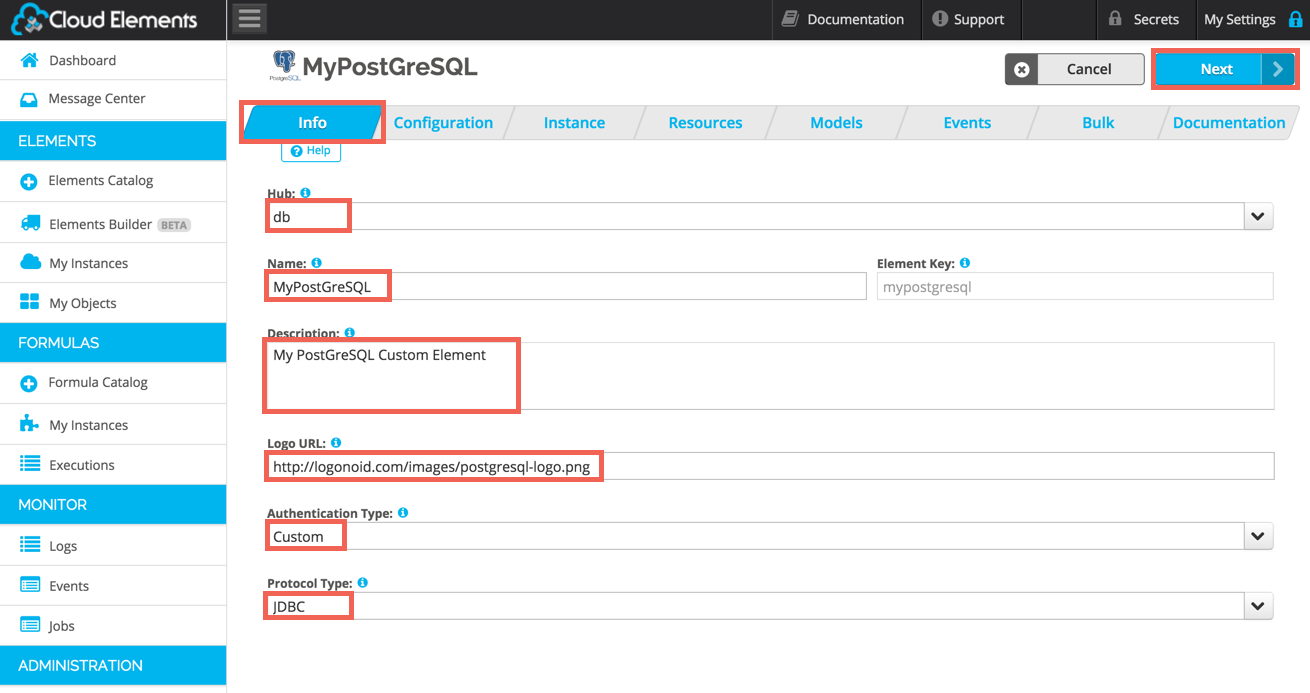Open the Bulk tab
The image size is (1310, 693).
(1098, 122)
